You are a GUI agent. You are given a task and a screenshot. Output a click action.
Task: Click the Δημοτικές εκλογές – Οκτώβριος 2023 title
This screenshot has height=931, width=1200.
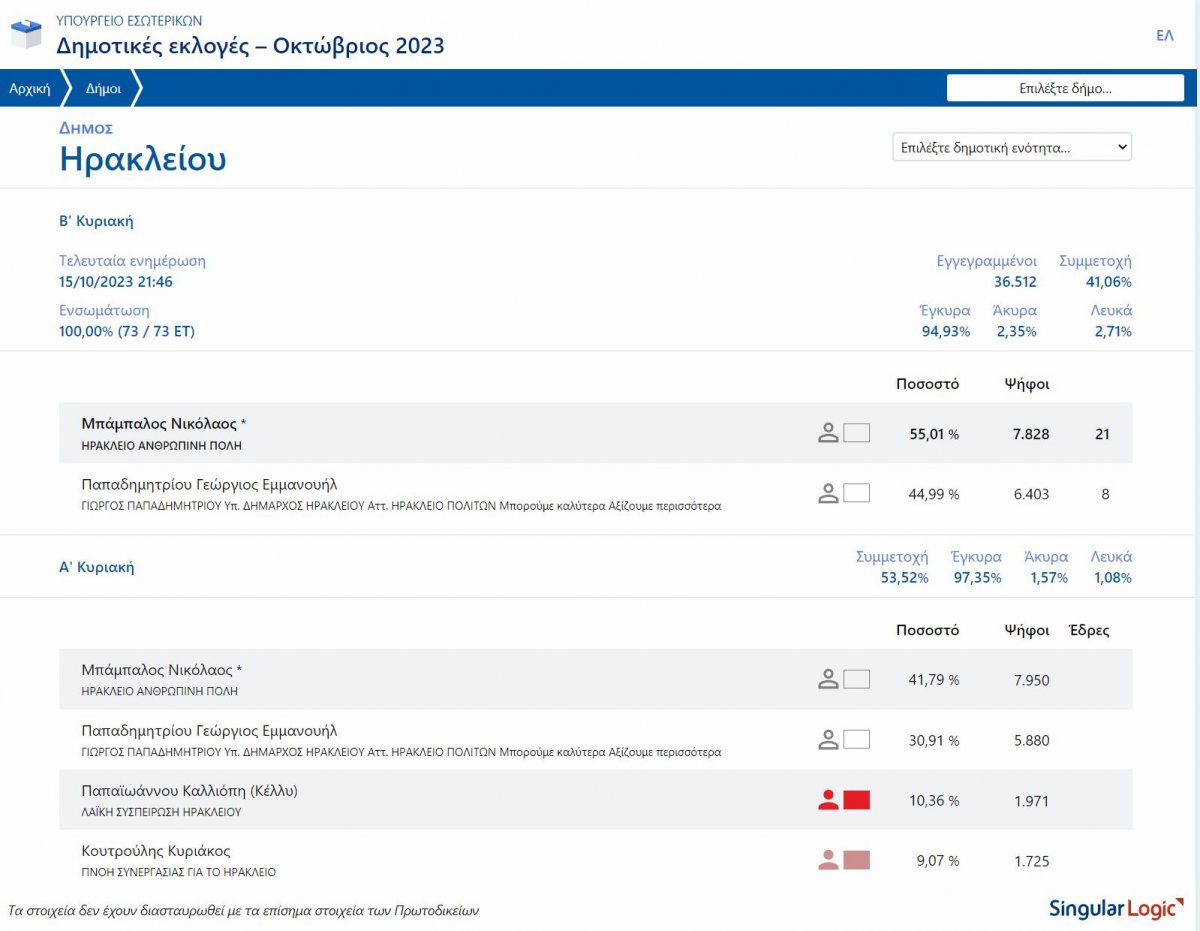click(250, 46)
